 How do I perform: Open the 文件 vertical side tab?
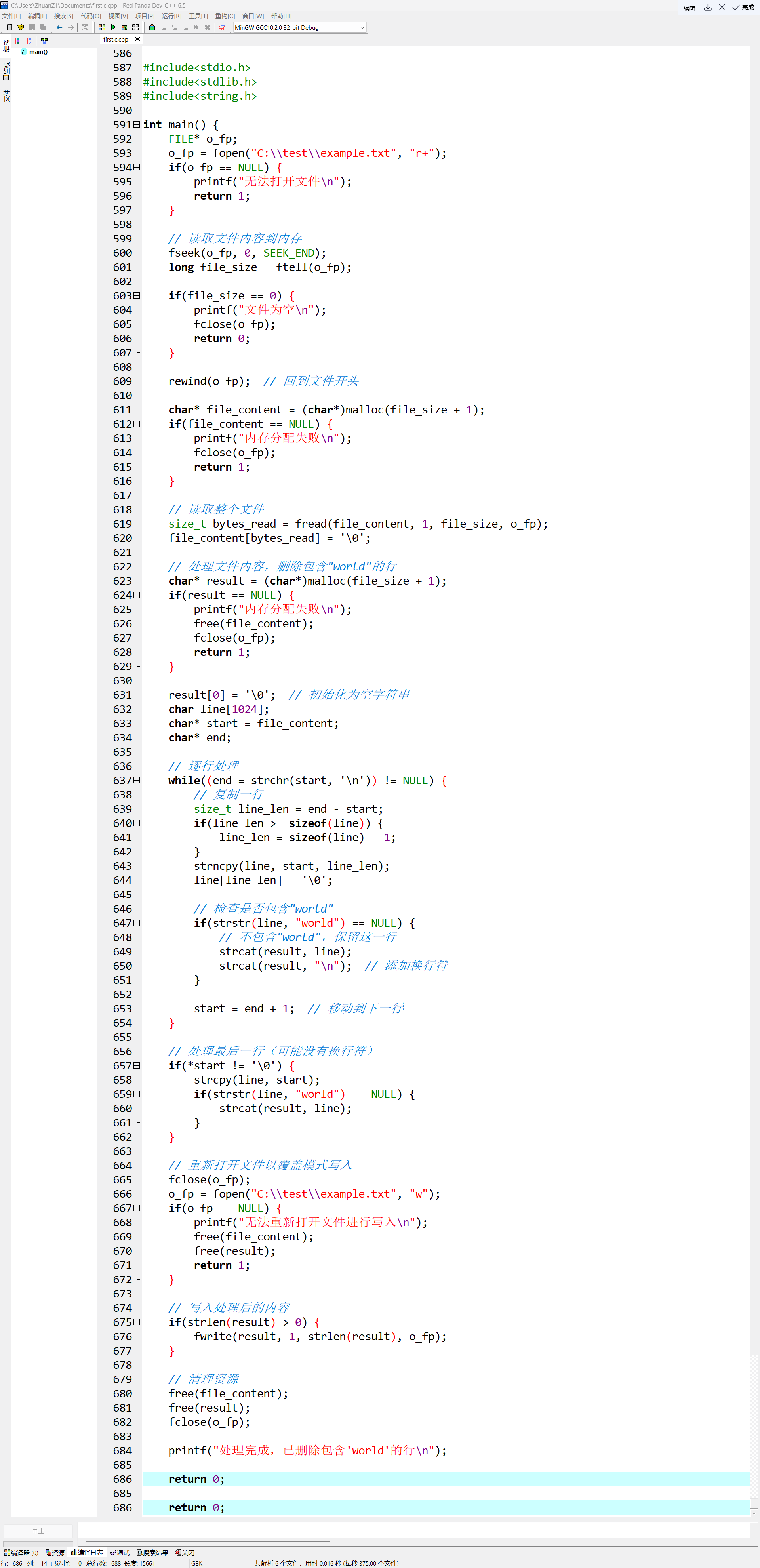6,95
